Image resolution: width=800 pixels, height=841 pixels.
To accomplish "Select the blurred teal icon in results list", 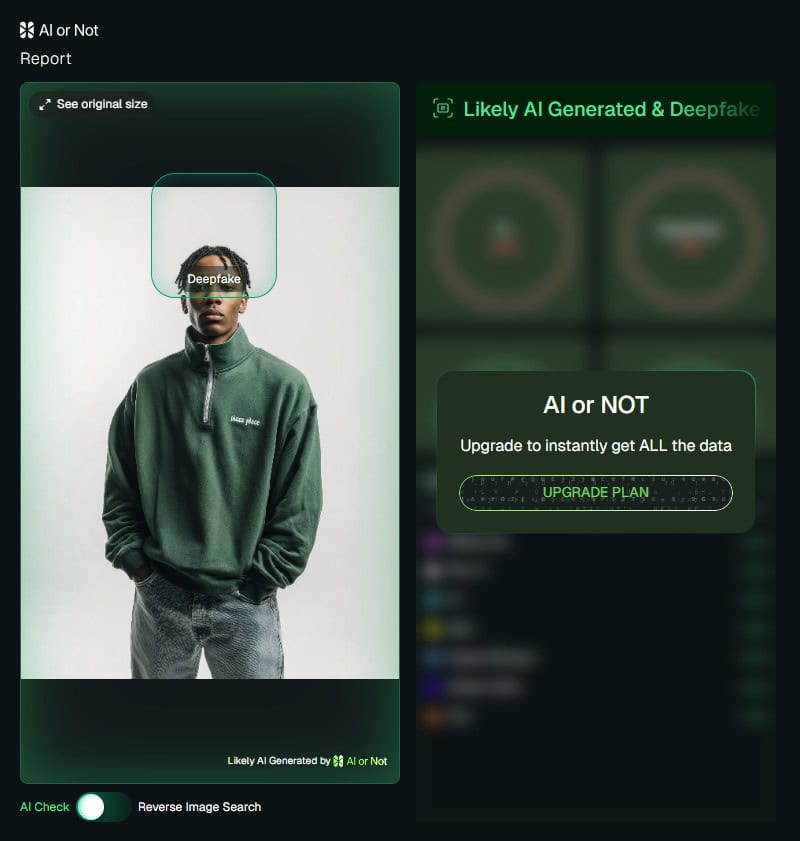I will click(432, 599).
